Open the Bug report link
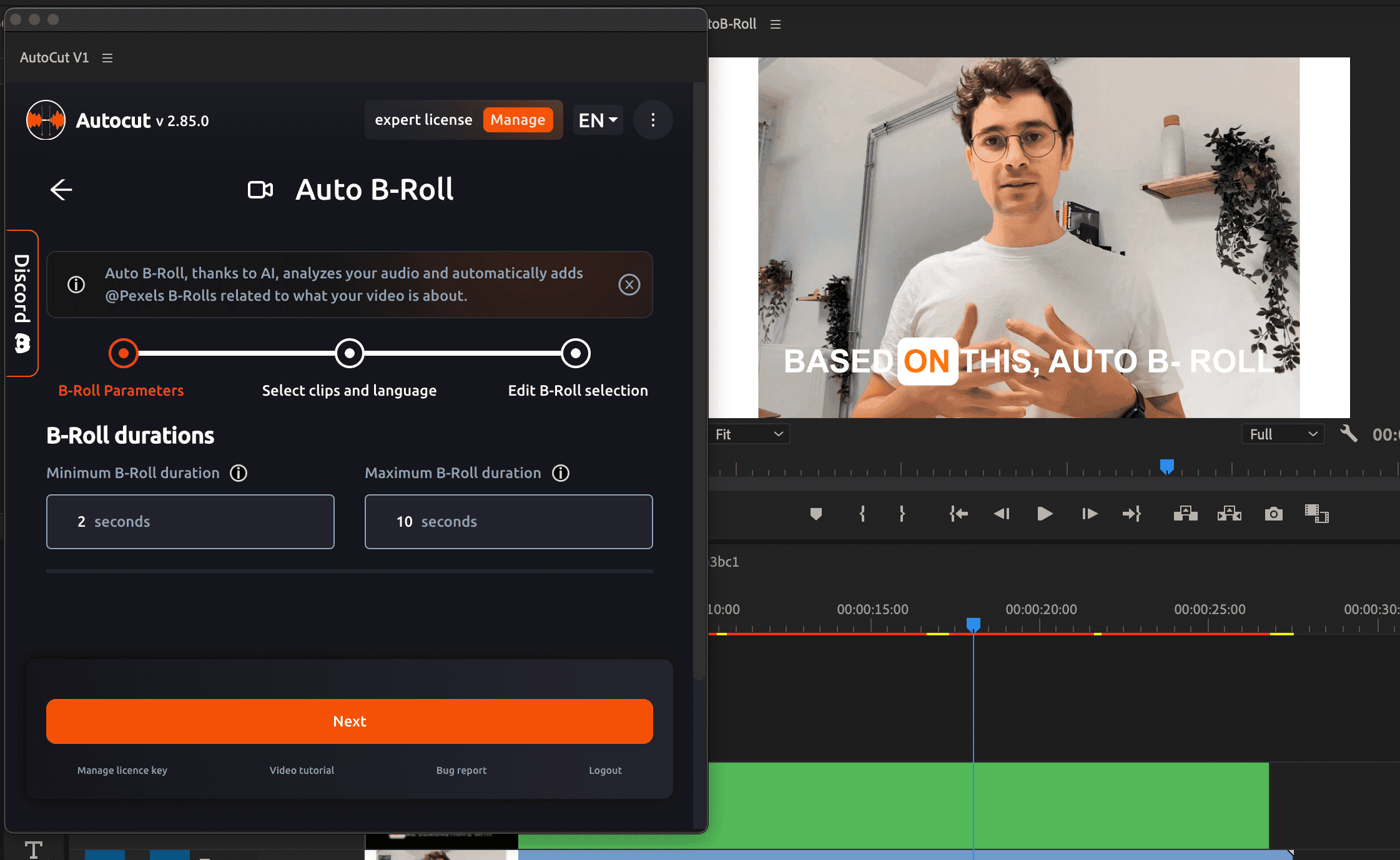The image size is (1400, 860). [x=461, y=770]
